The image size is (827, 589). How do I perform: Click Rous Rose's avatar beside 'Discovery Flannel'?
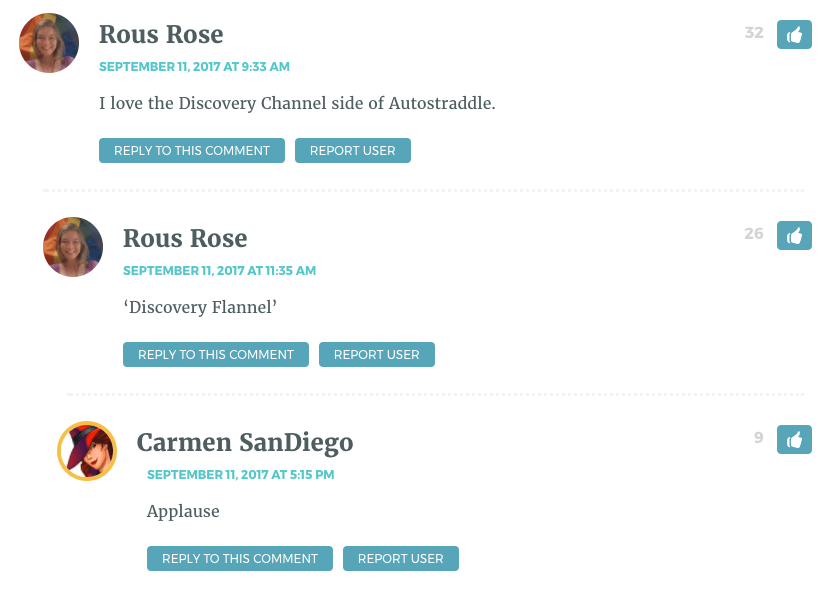pos(73,247)
